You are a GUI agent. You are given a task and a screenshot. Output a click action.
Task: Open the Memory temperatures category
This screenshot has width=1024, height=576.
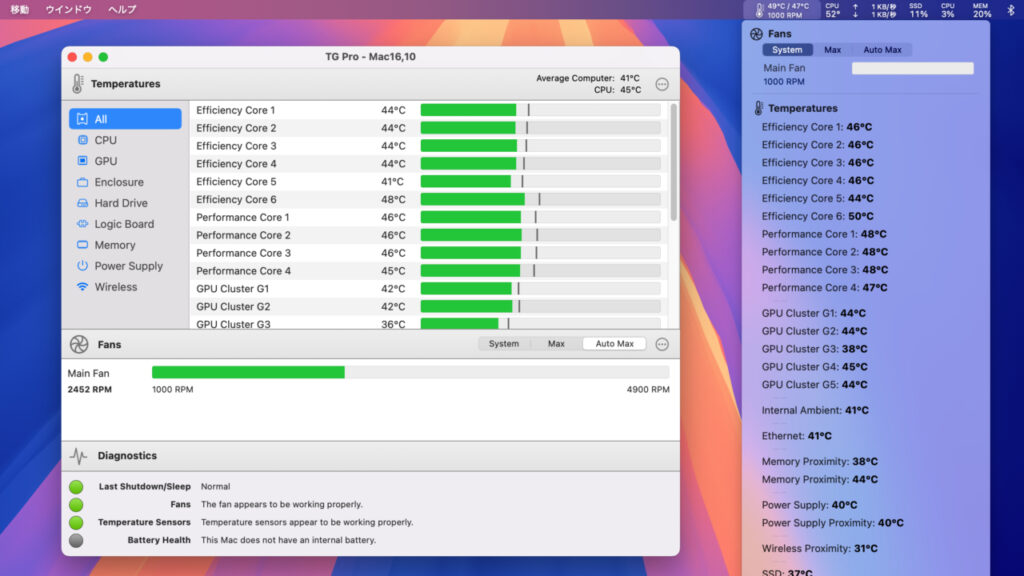click(x=114, y=245)
